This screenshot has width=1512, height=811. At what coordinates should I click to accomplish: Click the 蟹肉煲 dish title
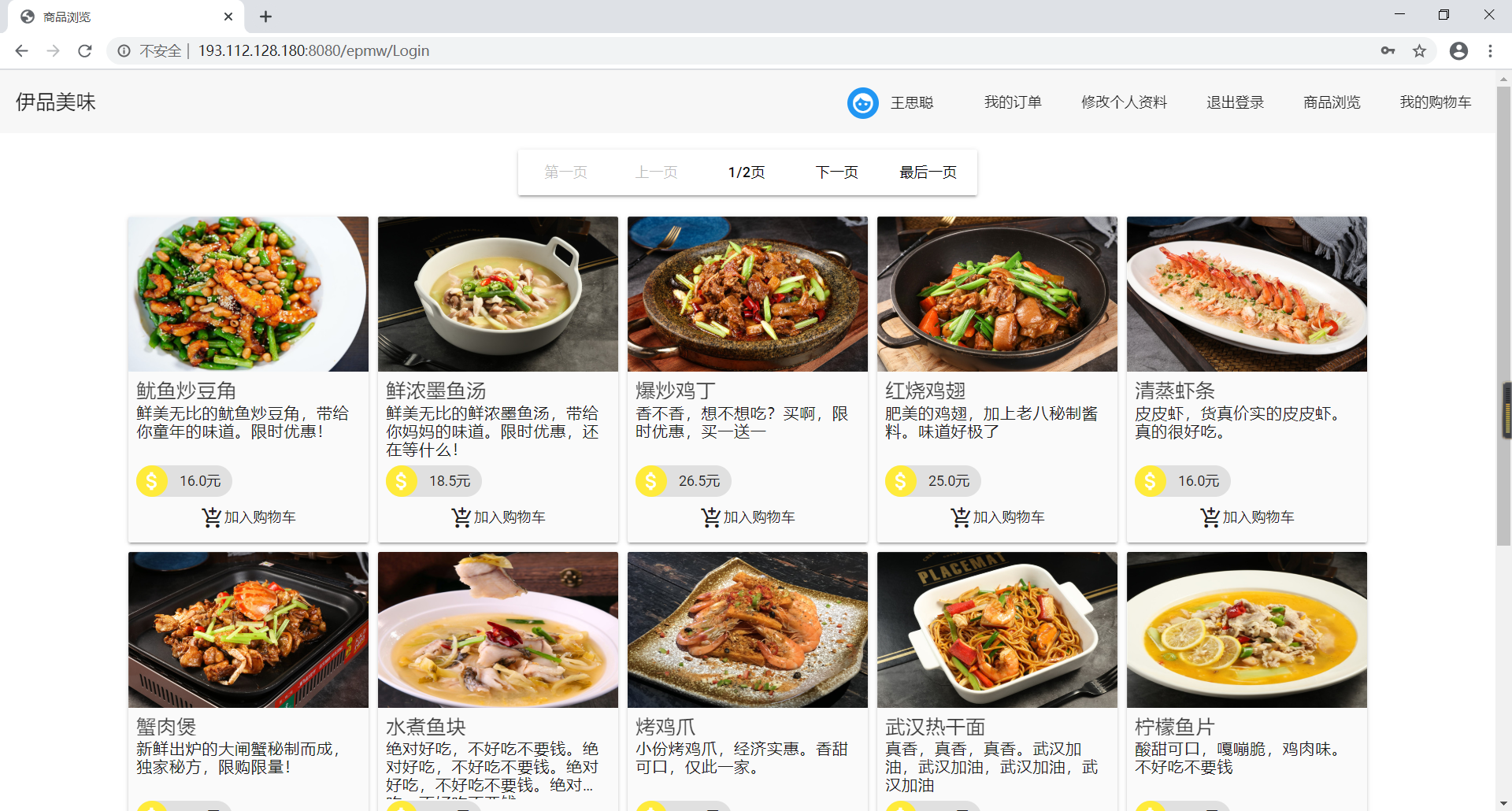point(166,727)
